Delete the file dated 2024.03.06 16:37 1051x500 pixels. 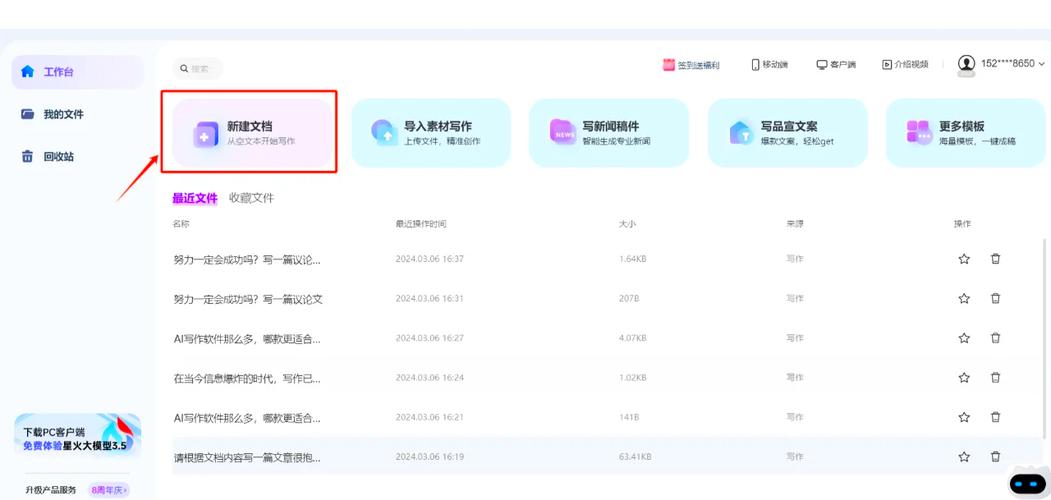pyautogui.click(x=995, y=259)
